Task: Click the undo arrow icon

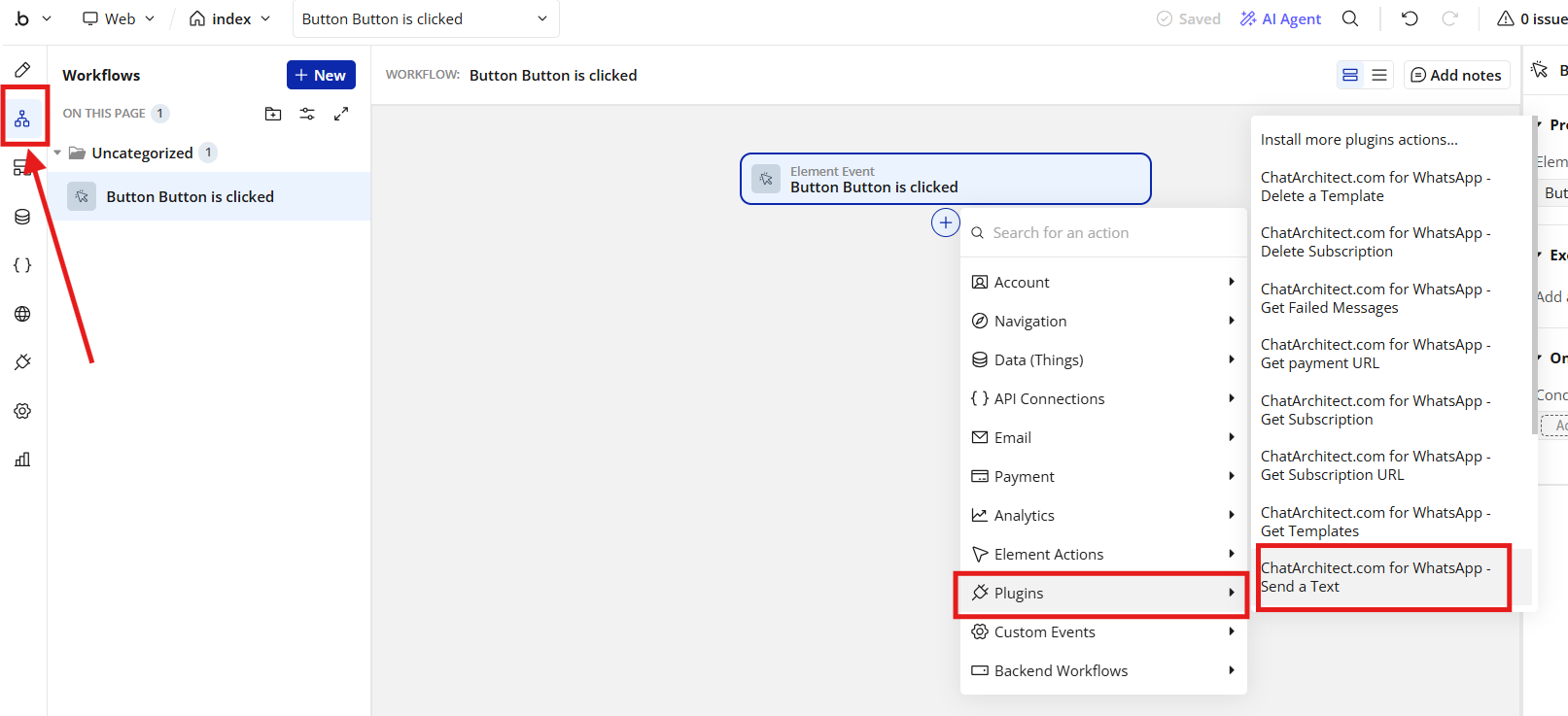Action: [x=1410, y=18]
